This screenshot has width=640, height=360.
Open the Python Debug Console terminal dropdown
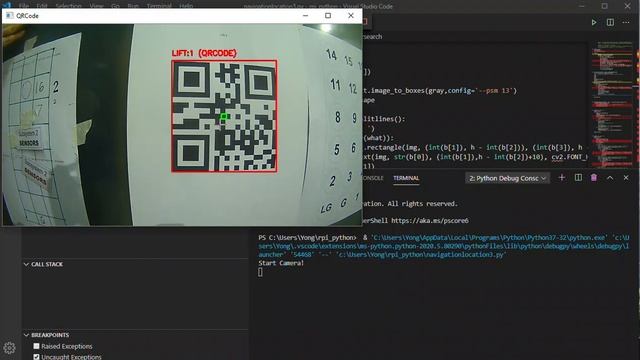coord(507,178)
